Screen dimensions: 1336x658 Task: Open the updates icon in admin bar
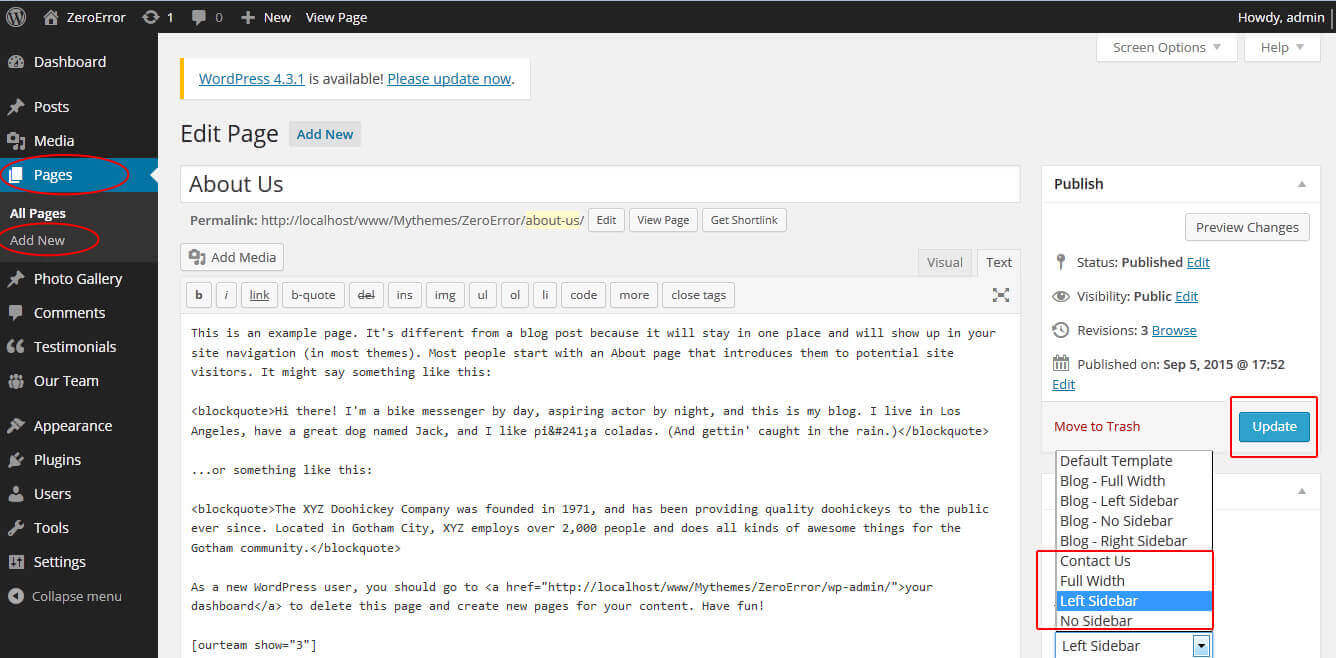click(x=151, y=17)
